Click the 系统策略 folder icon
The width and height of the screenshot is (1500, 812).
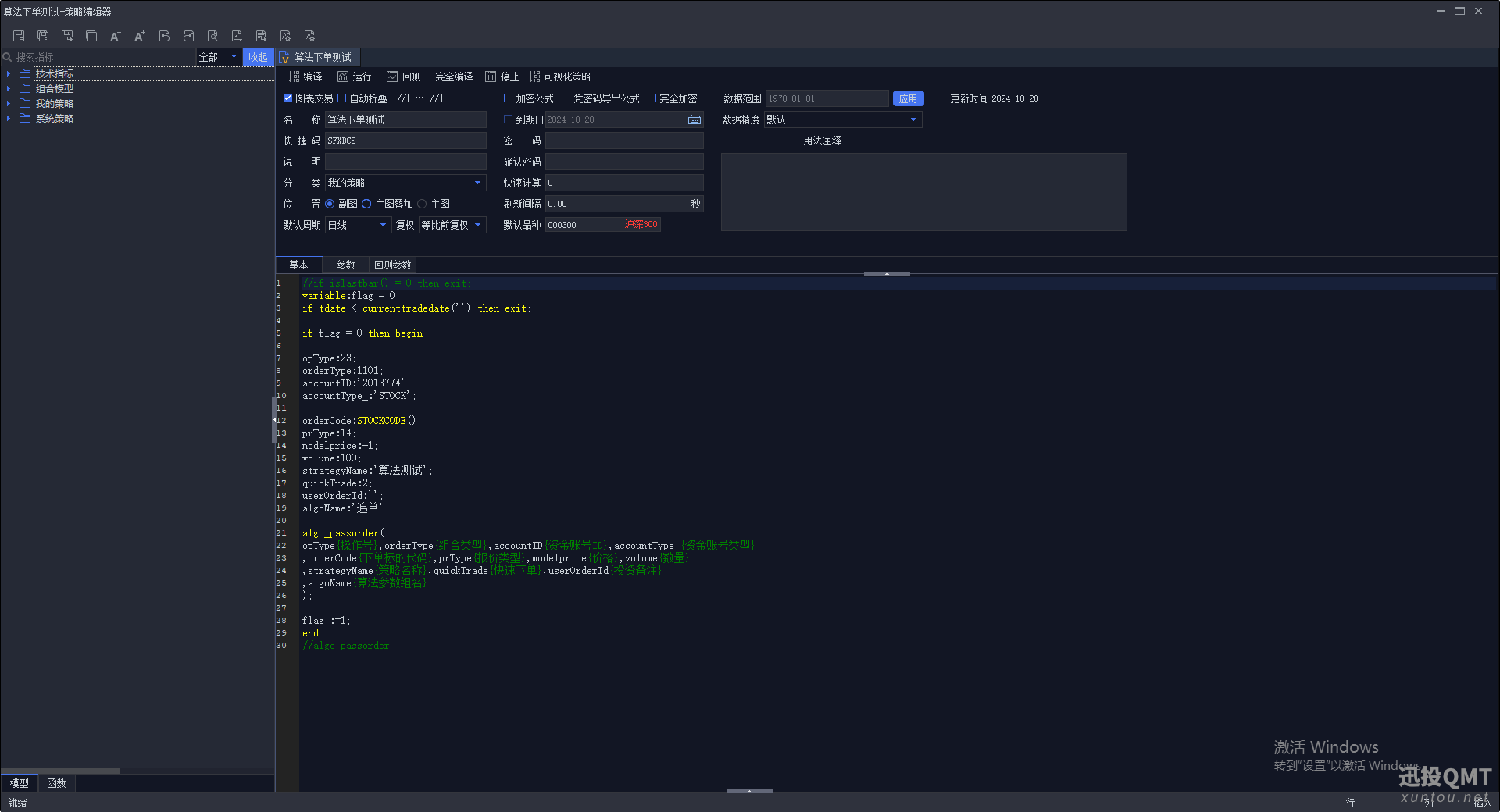25,118
